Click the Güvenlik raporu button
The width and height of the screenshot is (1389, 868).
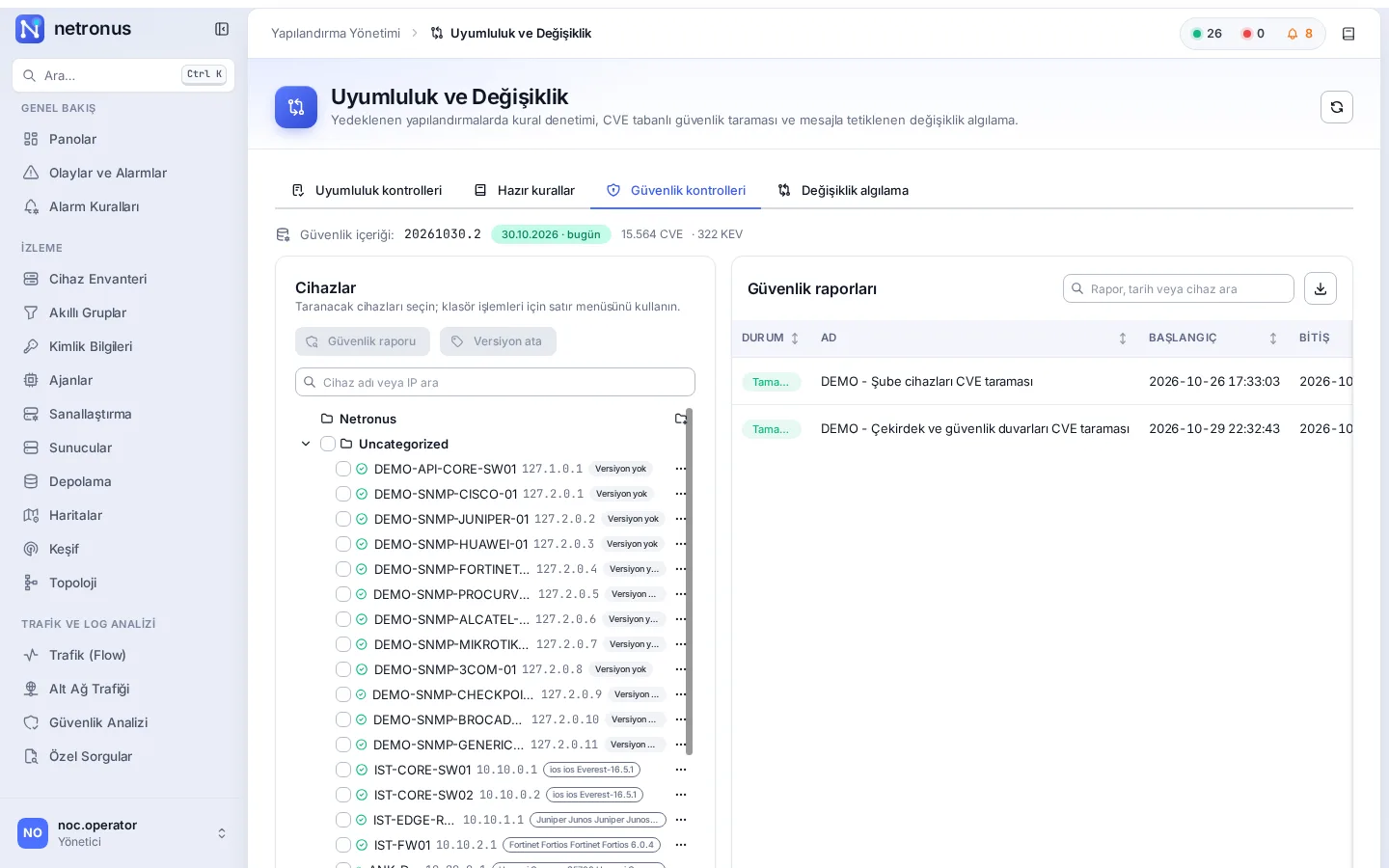363,341
